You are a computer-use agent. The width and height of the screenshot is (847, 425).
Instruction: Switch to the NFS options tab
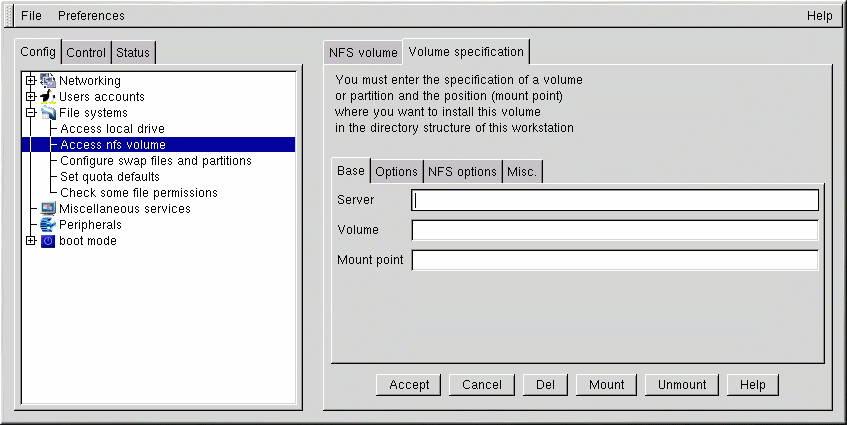pos(462,172)
